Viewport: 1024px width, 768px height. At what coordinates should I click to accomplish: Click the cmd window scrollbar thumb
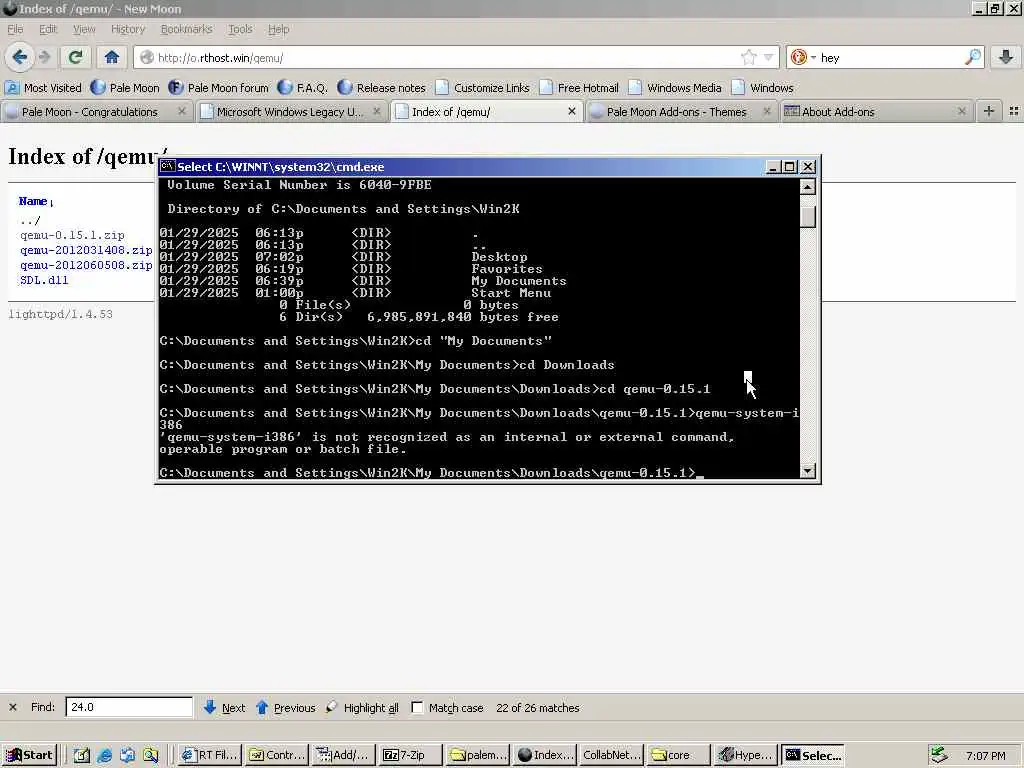pyautogui.click(x=808, y=216)
